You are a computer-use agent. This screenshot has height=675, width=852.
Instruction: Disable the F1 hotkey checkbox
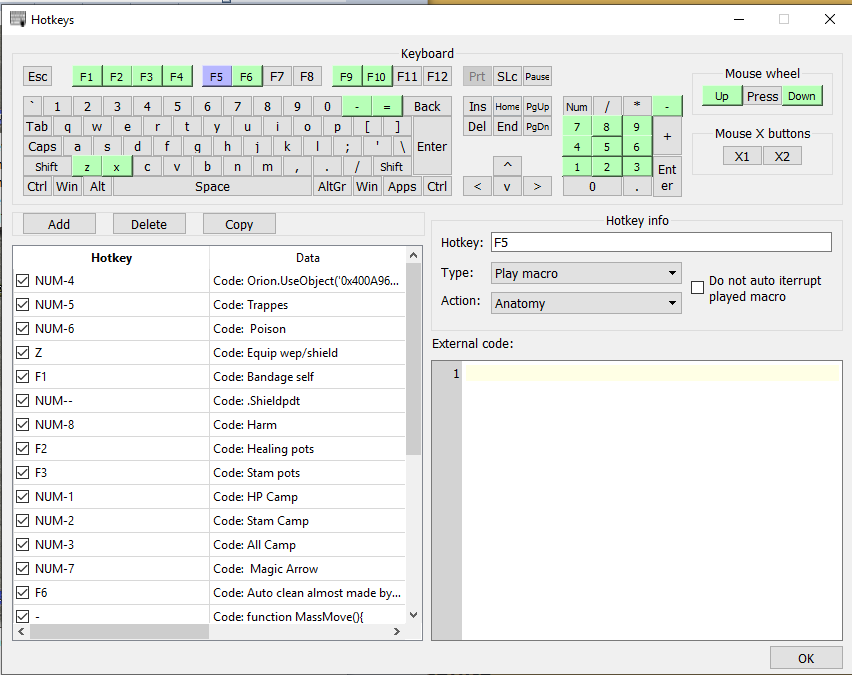click(x=22, y=377)
